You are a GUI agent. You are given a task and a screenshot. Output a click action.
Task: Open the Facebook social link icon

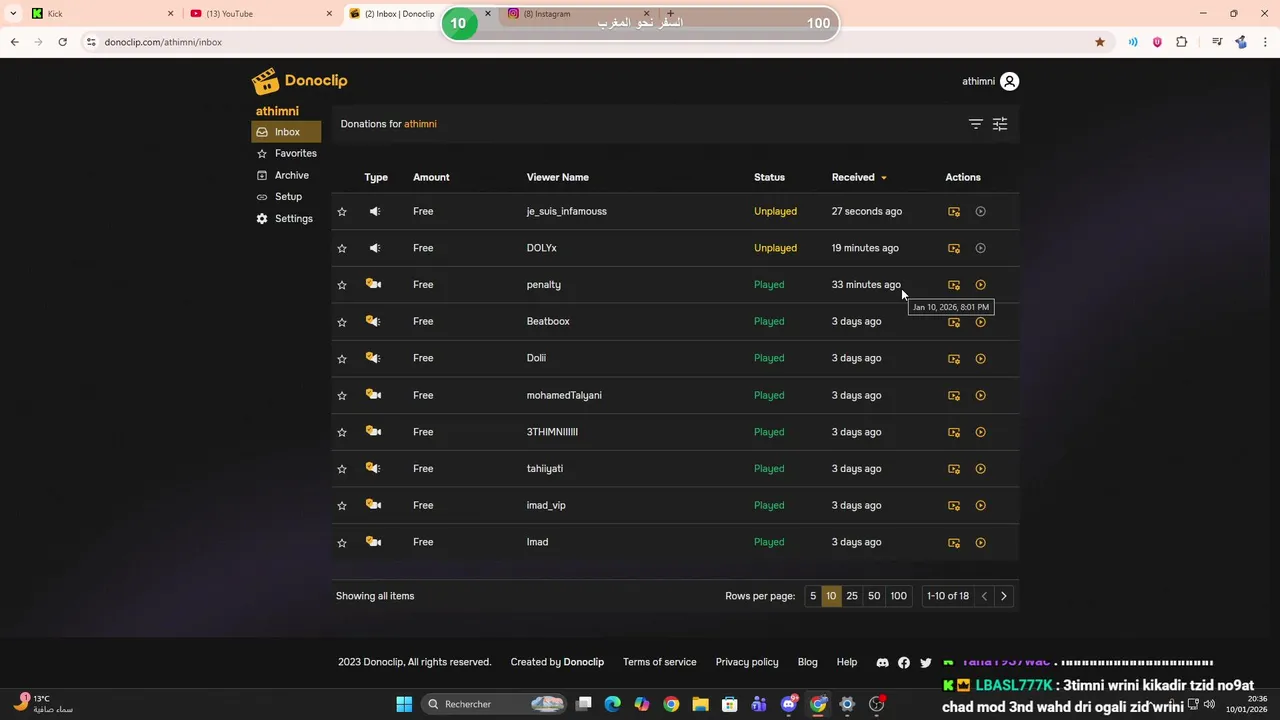coord(904,662)
